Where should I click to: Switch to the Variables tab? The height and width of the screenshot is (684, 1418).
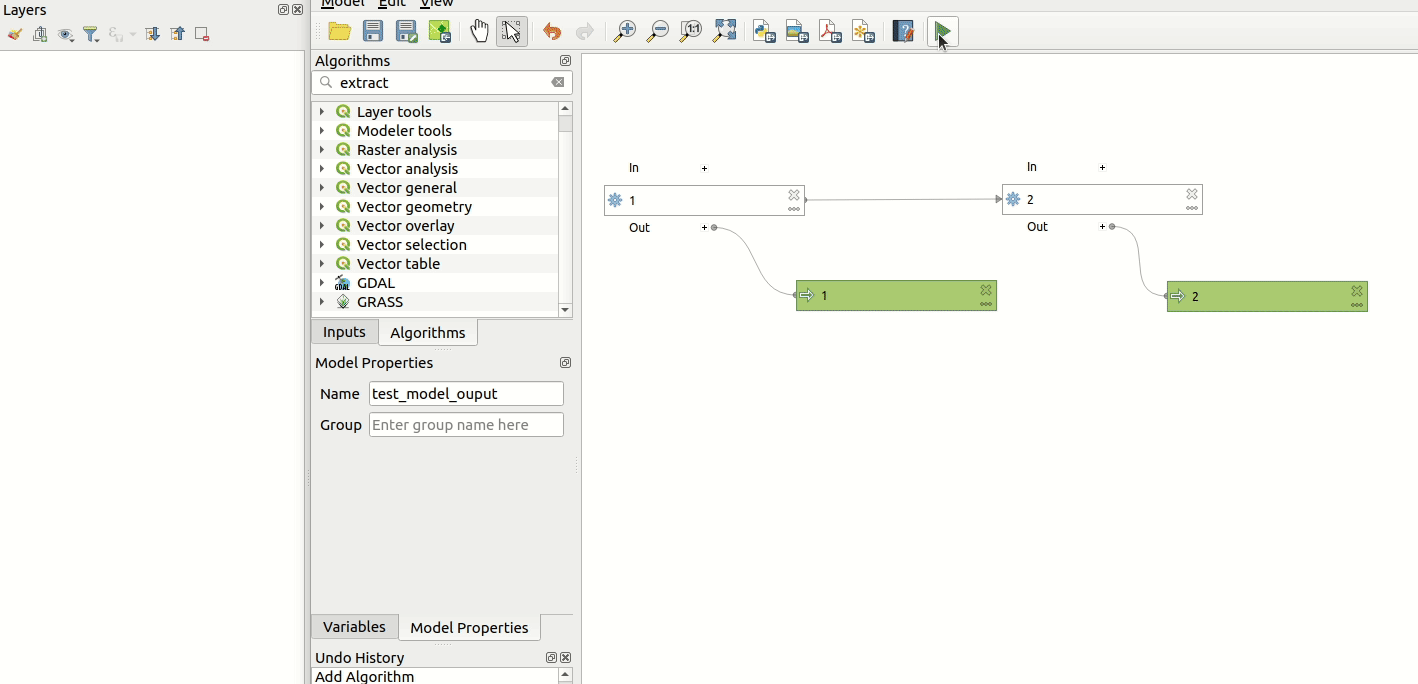click(354, 627)
